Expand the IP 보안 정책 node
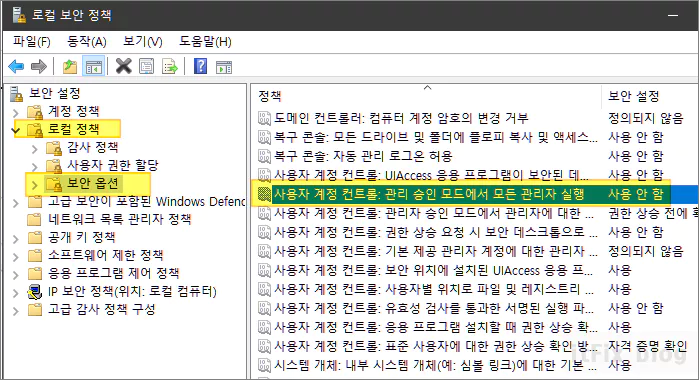Viewport: 699px width, 380px height. [x=16, y=293]
